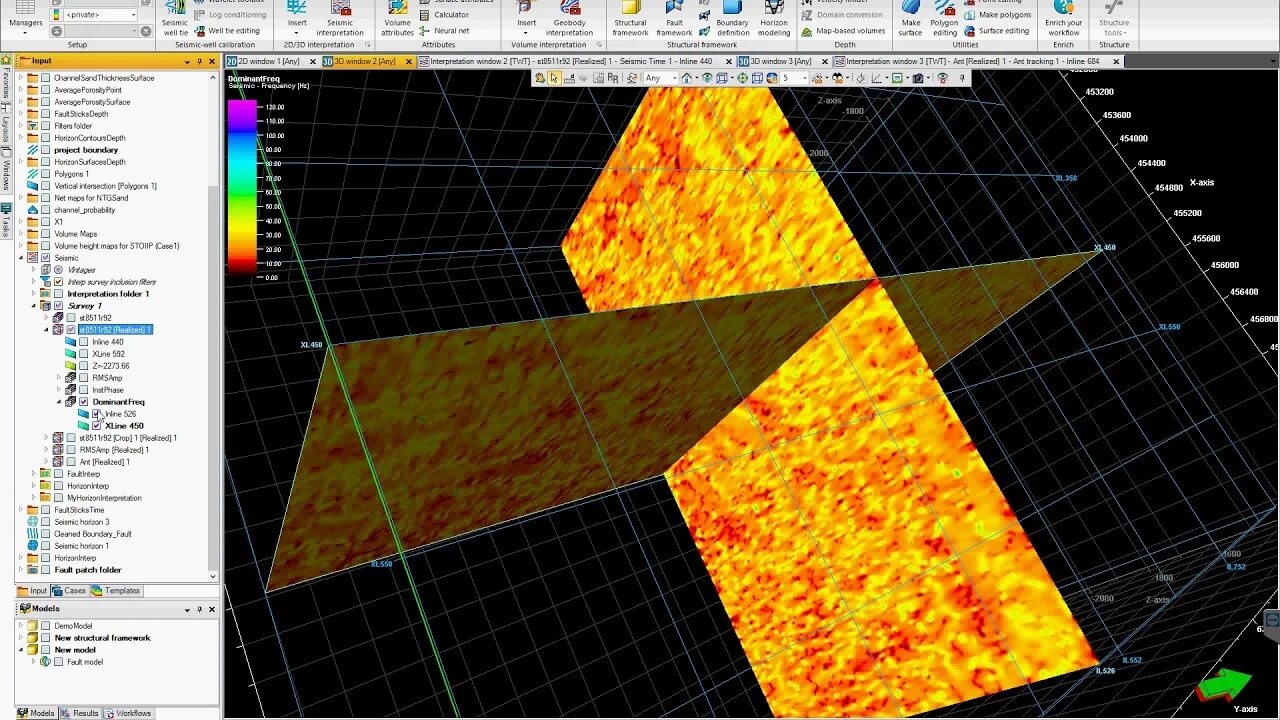Image resolution: width=1280 pixels, height=720 pixels.
Task: Open Seismic interpretation in the ribbon
Action: point(340,19)
